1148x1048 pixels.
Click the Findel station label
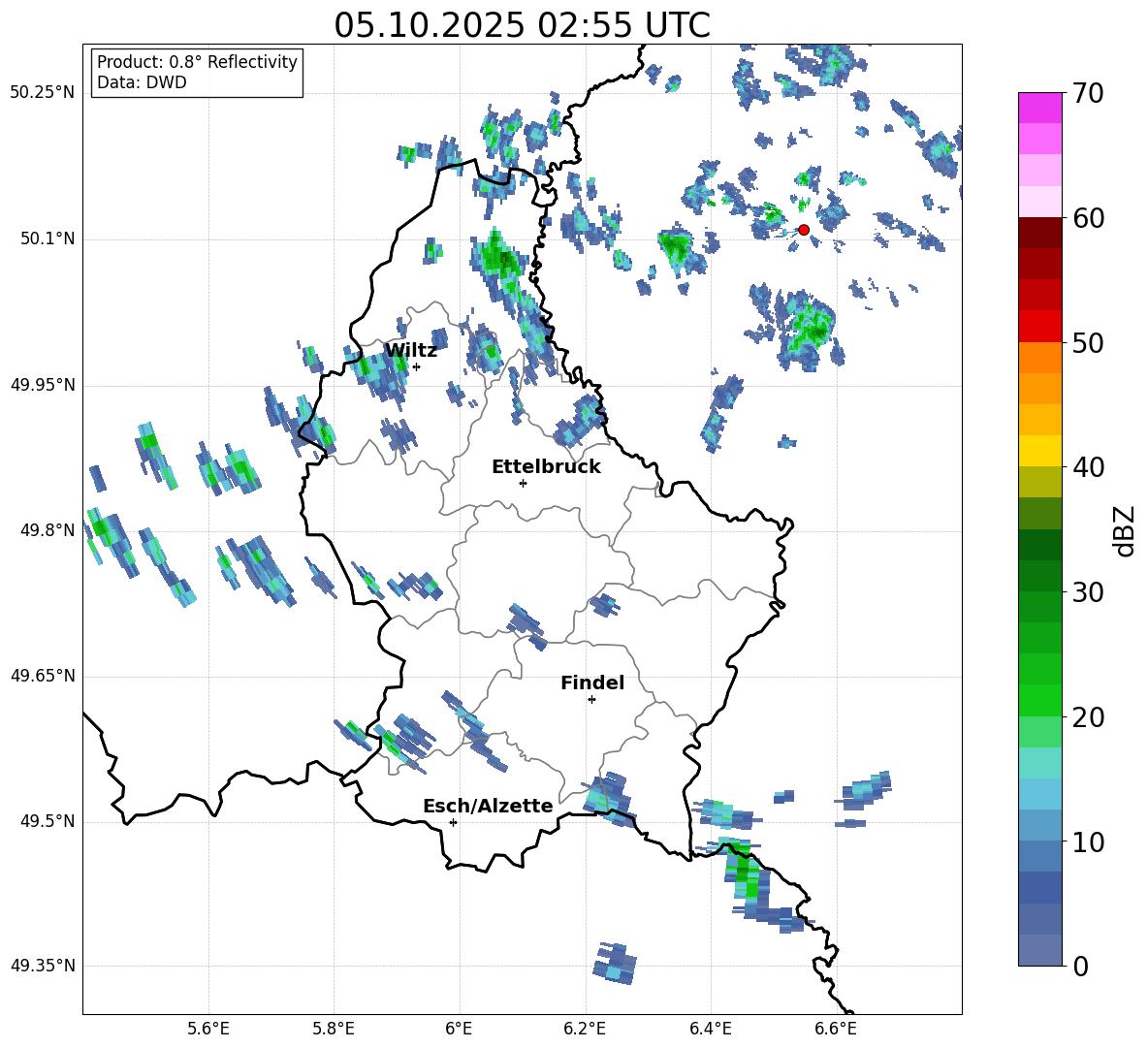tap(592, 683)
